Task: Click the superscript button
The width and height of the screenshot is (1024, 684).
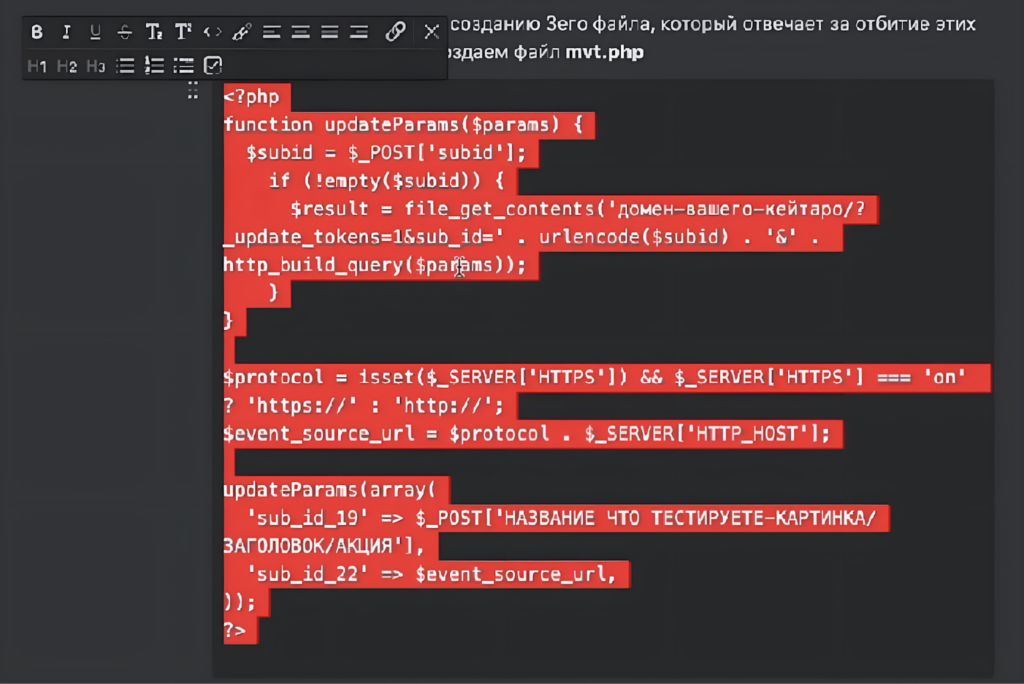Action: coord(183,32)
